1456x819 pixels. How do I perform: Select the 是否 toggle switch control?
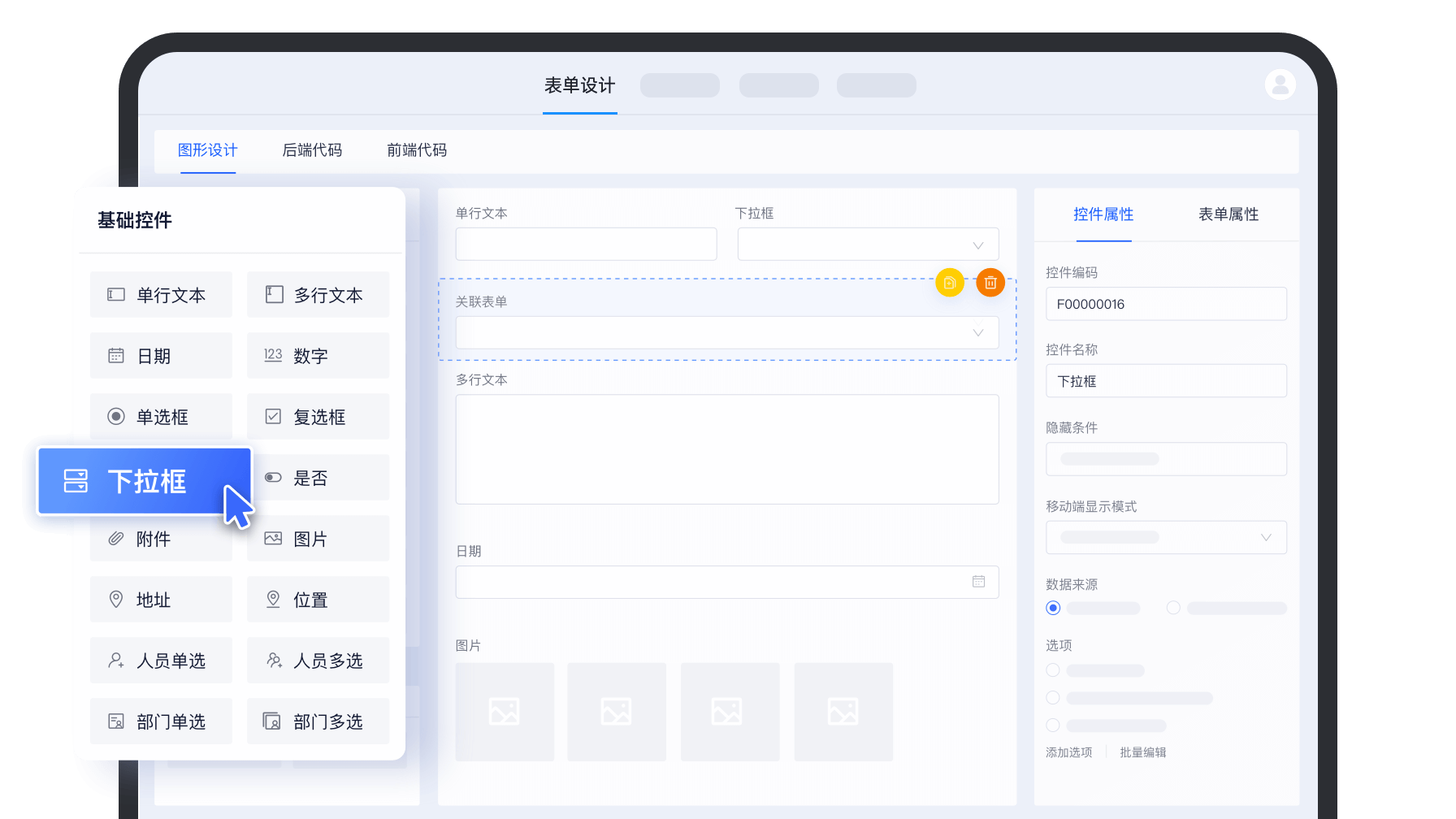pos(318,478)
